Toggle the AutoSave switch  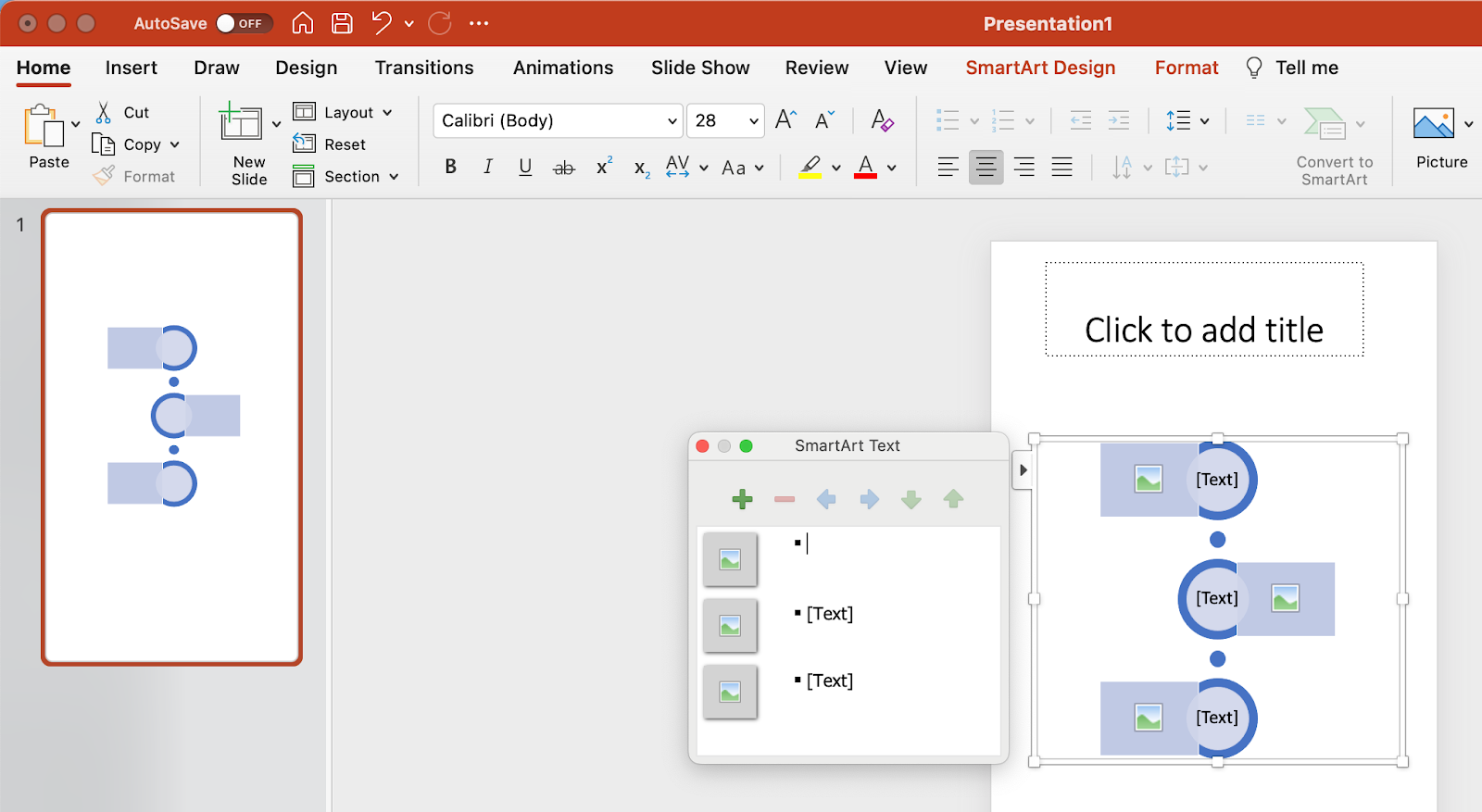pos(245,23)
